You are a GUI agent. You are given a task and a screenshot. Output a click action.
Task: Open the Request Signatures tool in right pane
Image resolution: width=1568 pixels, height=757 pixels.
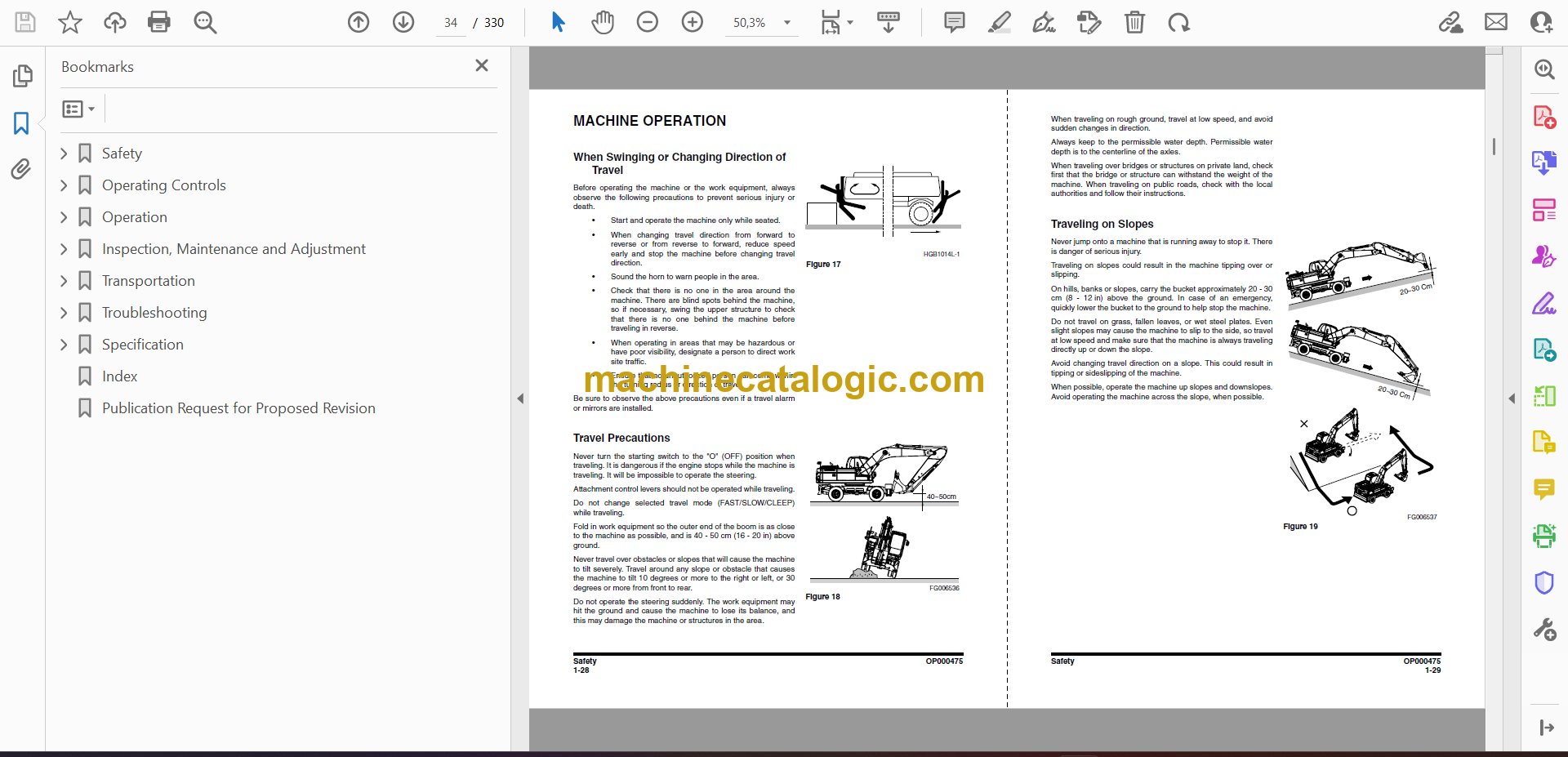click(1543, 256)
